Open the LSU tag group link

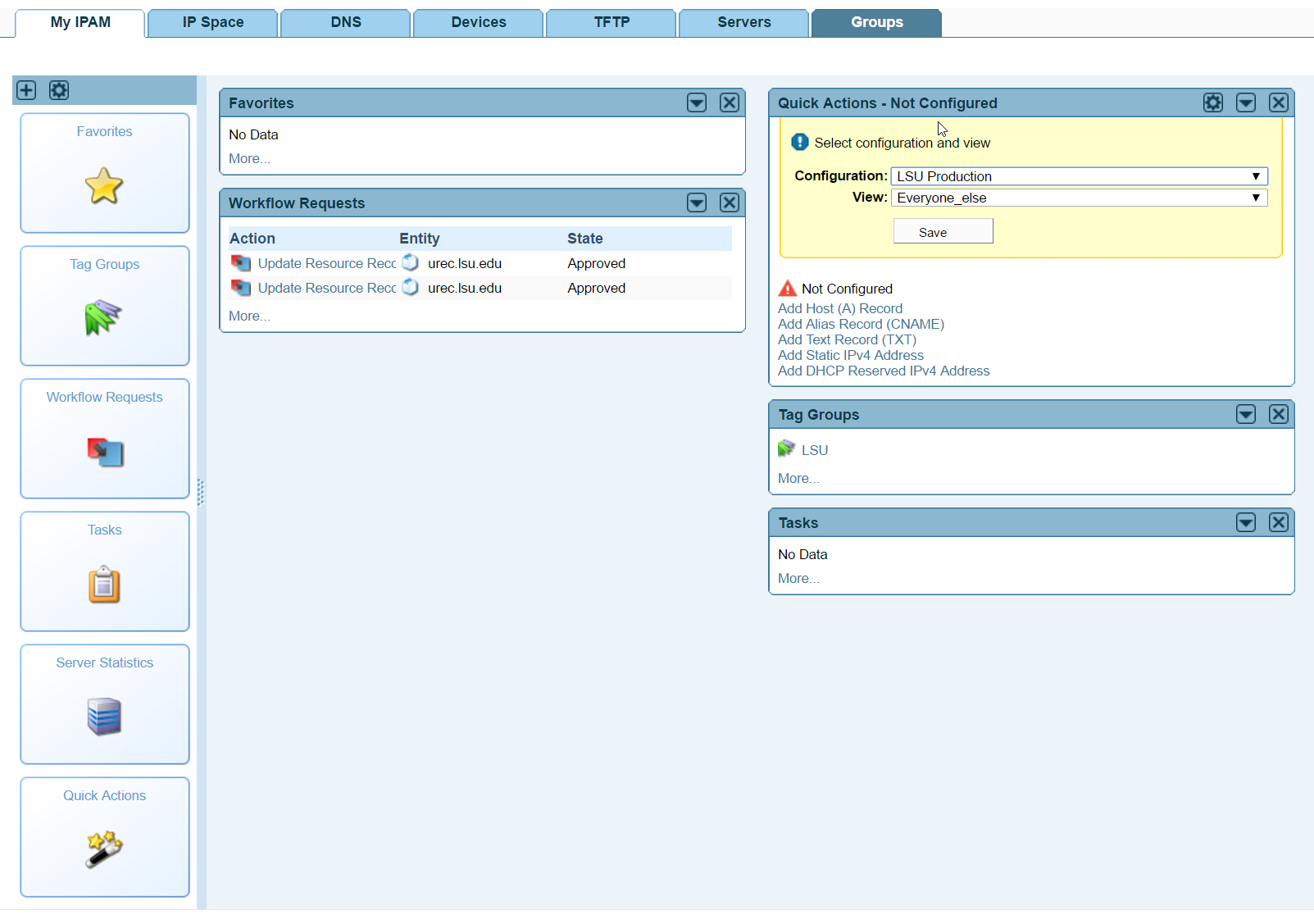coord(815,450)
